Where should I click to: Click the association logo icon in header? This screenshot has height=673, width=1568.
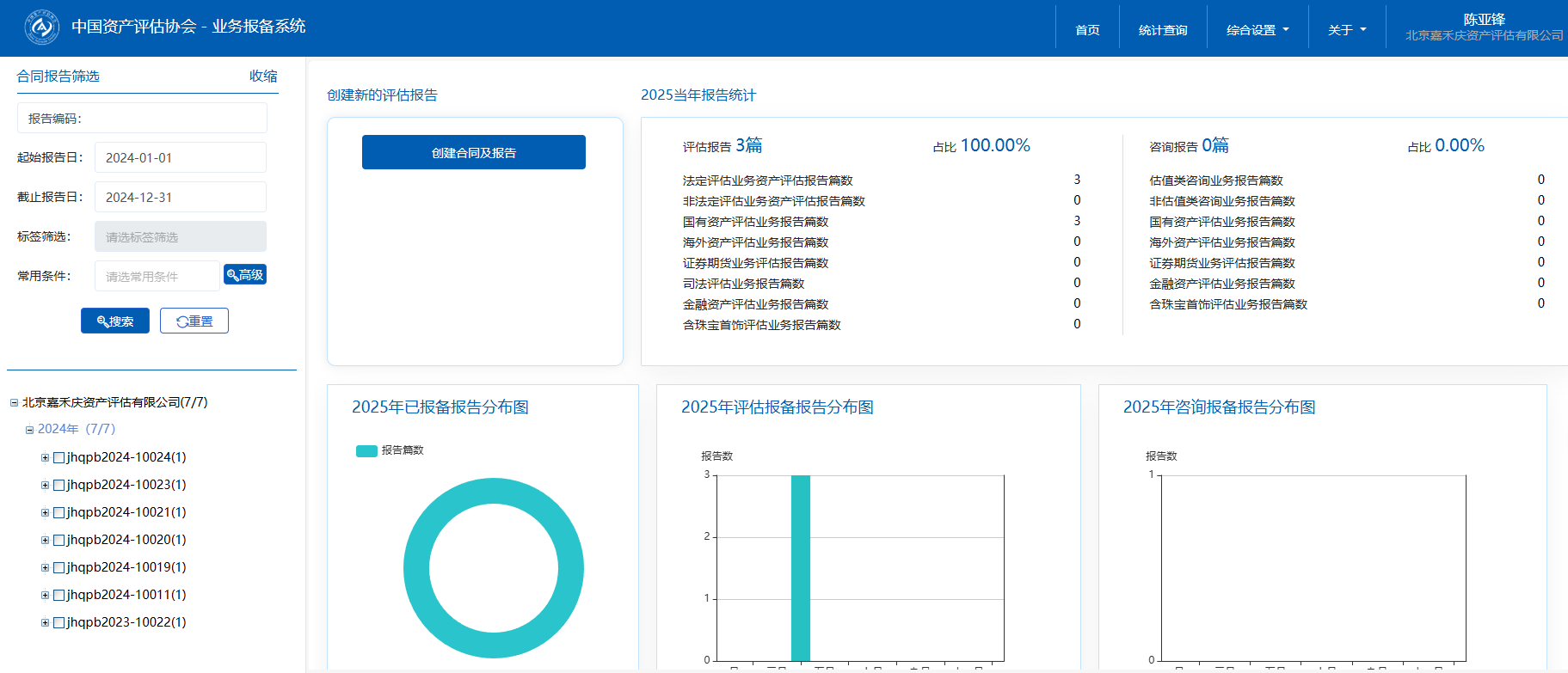[x=41, y=28]
